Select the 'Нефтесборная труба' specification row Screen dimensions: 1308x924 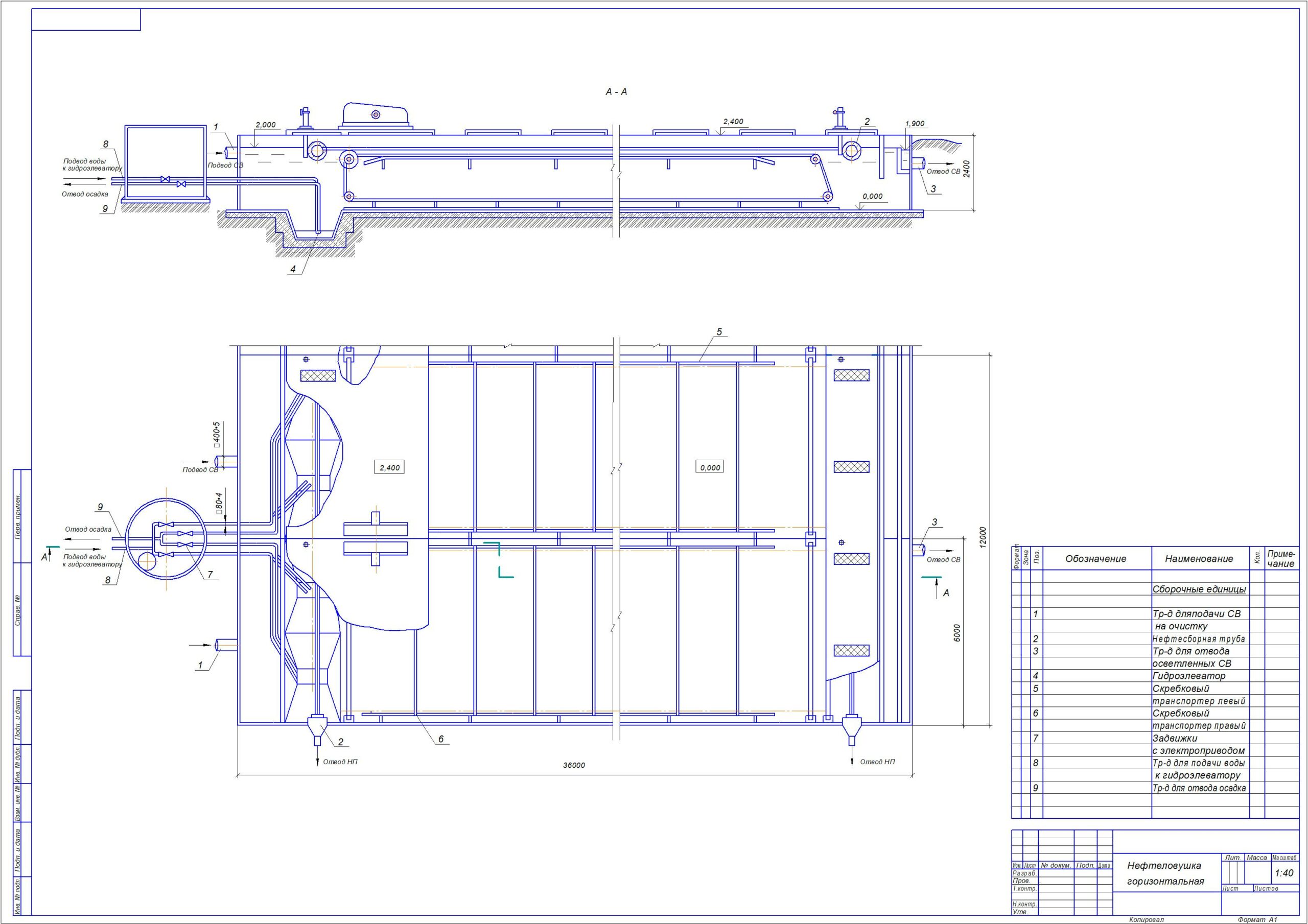(1199, 639)
